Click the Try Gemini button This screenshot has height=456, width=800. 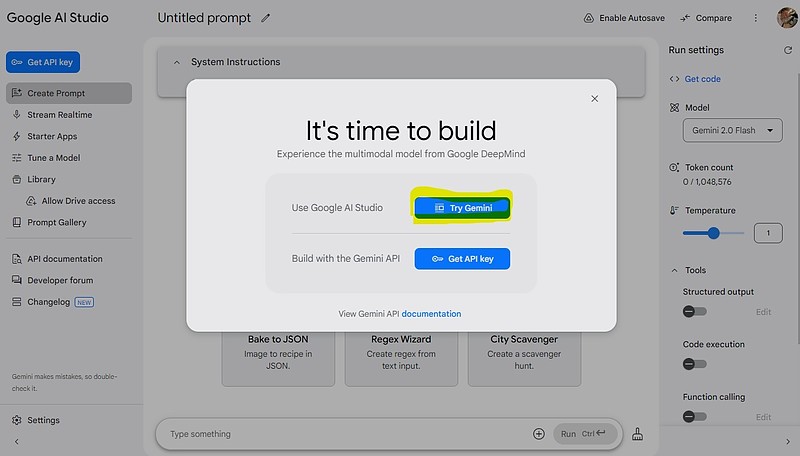(462, 208)
